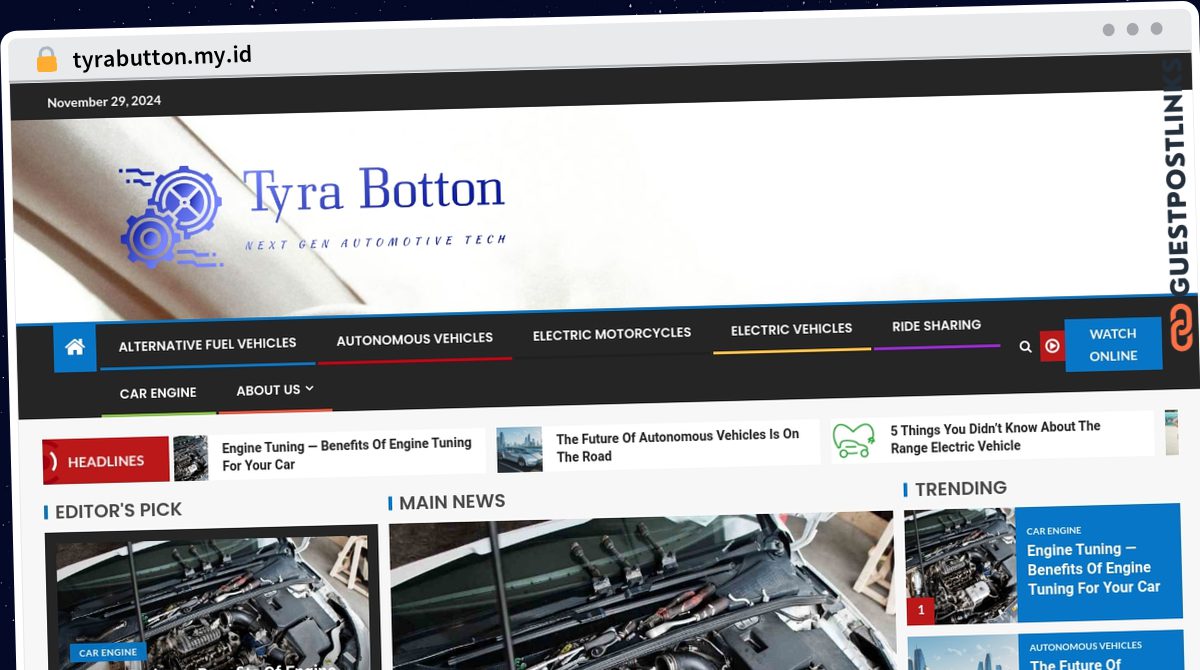Read The Future Of Autonomous Vehicles headline
Image resolution: width=1200 pixels, height=670 pixels.
point(678,446)
